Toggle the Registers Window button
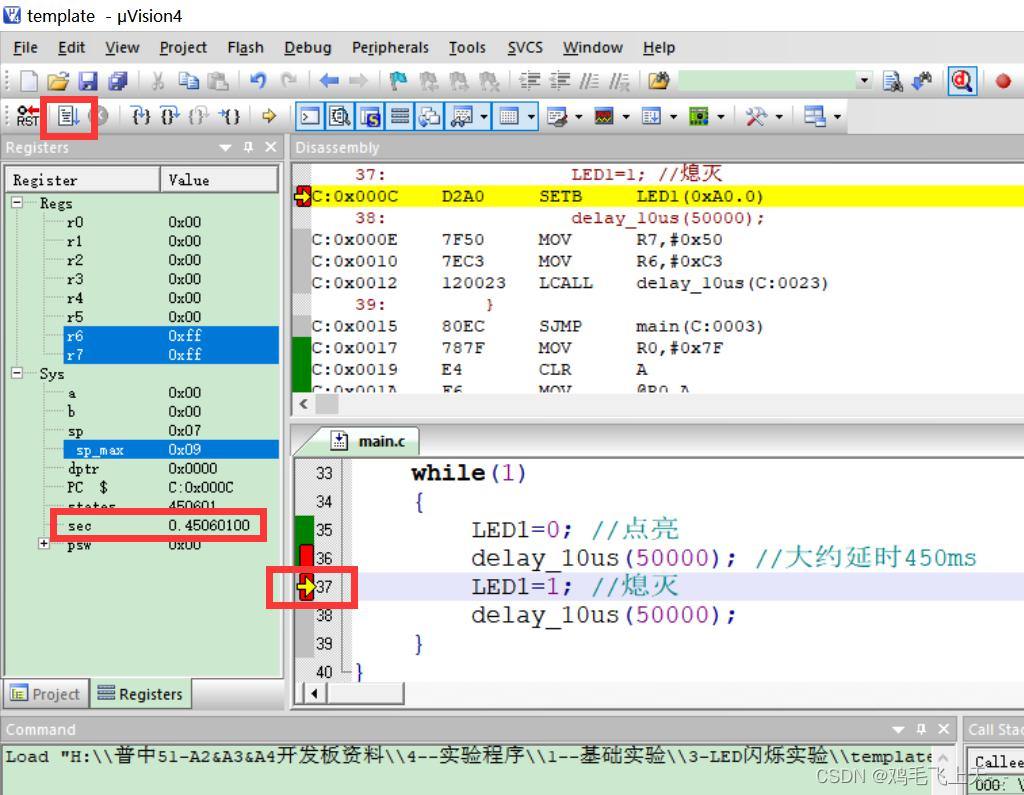 tap(400, 116)
